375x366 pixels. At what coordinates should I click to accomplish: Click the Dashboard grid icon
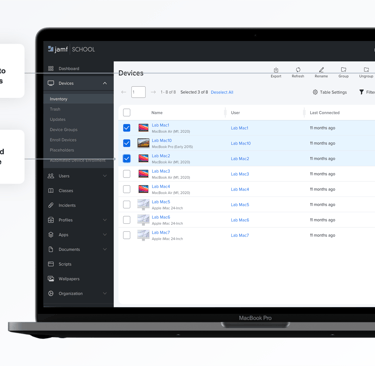click(51, 68)
